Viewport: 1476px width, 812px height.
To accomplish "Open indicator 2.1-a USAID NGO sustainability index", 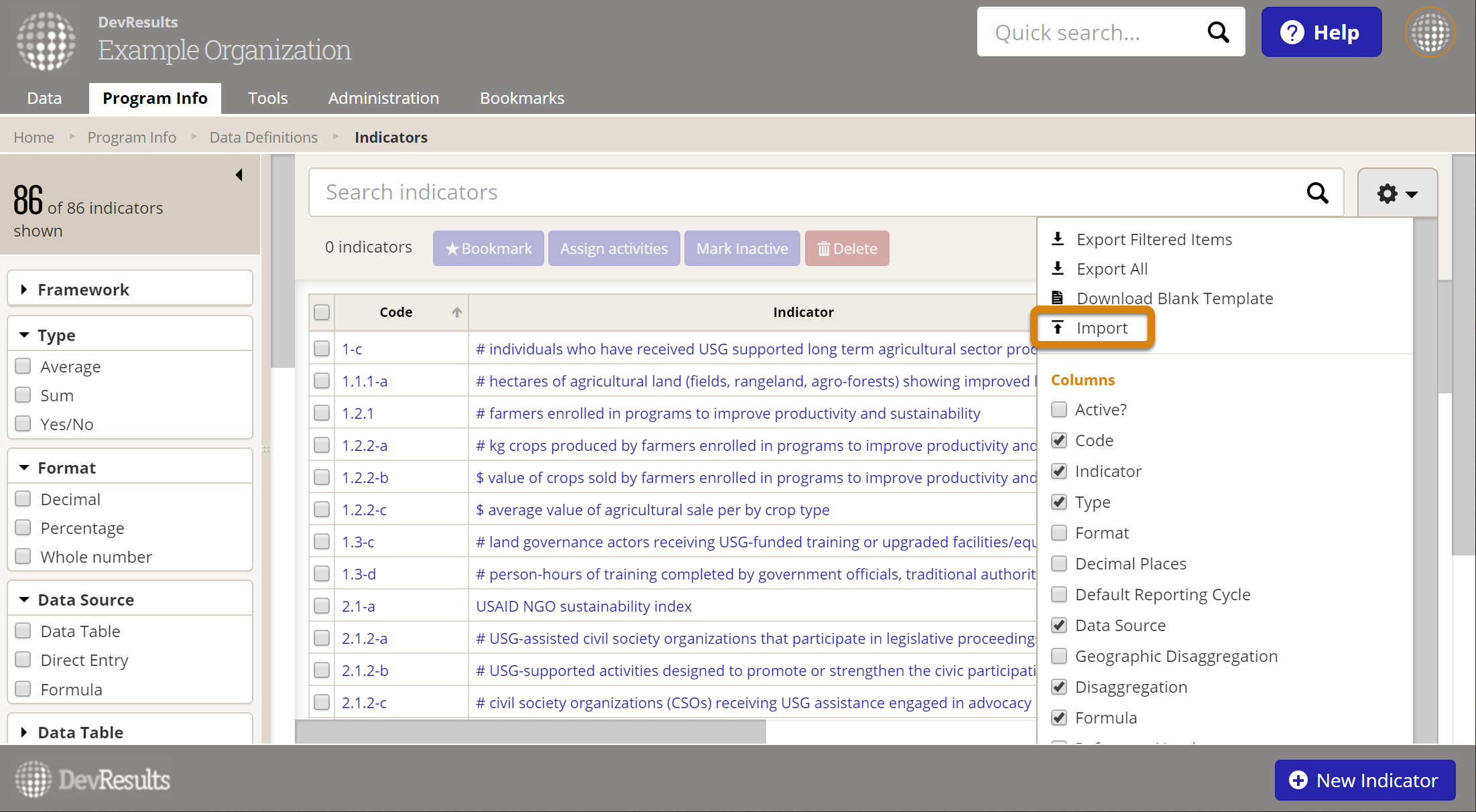I will point(583,606).
